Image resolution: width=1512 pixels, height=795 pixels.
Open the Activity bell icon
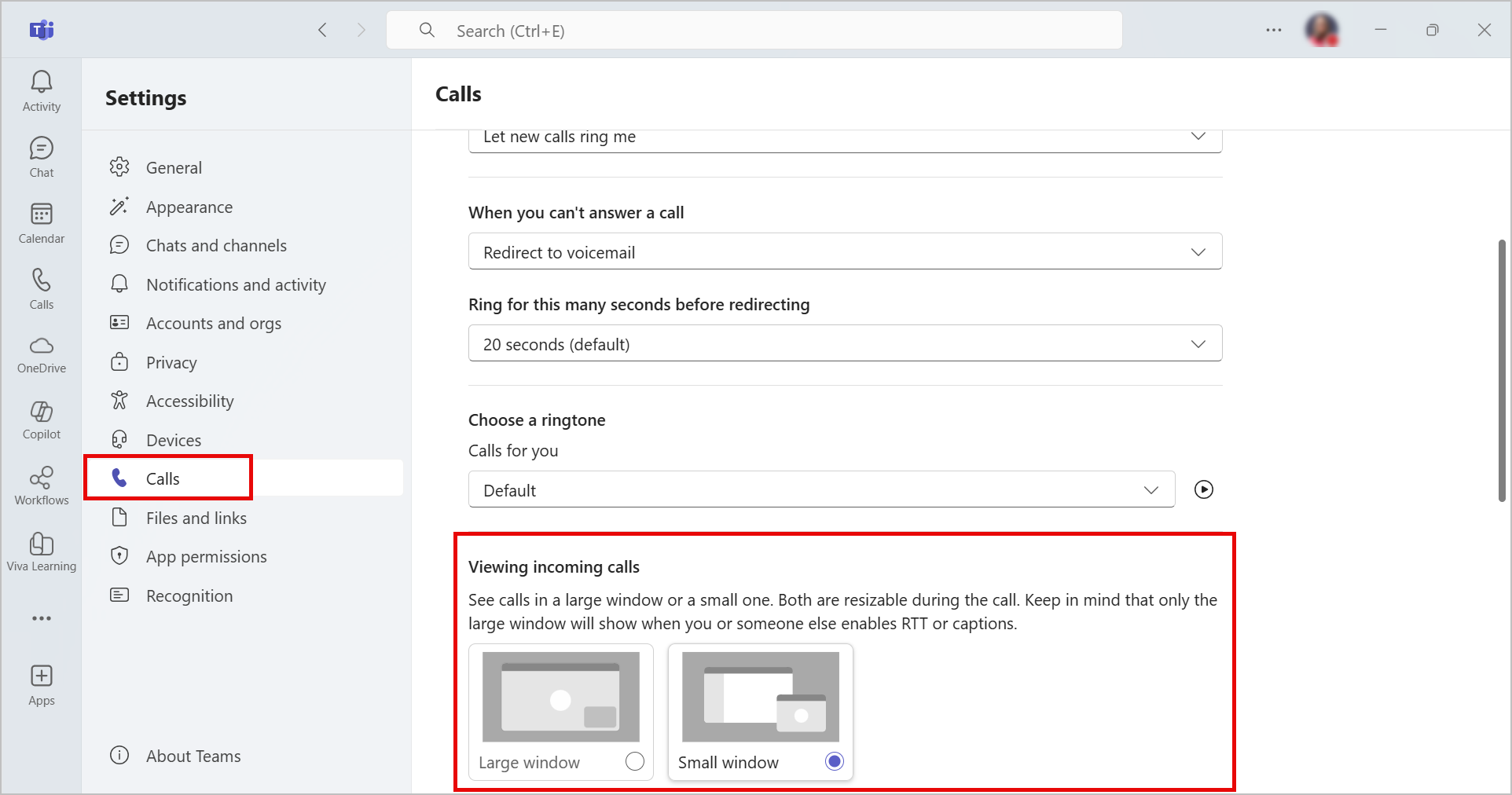pyautogui.click(x=42, y=82)
